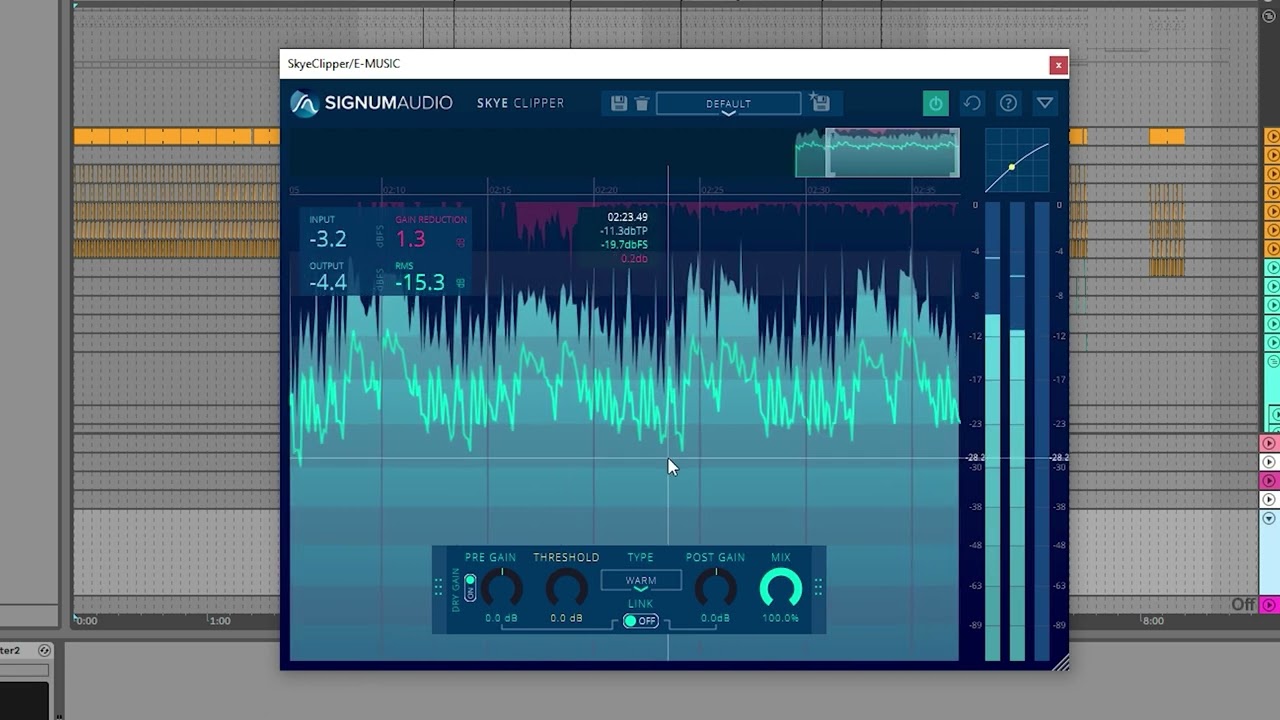Image resolution: width=1280 pixels, height=720 pixels.
Task: Click the -11.3dbTP readout text
Action: click(x=624, y=231)
